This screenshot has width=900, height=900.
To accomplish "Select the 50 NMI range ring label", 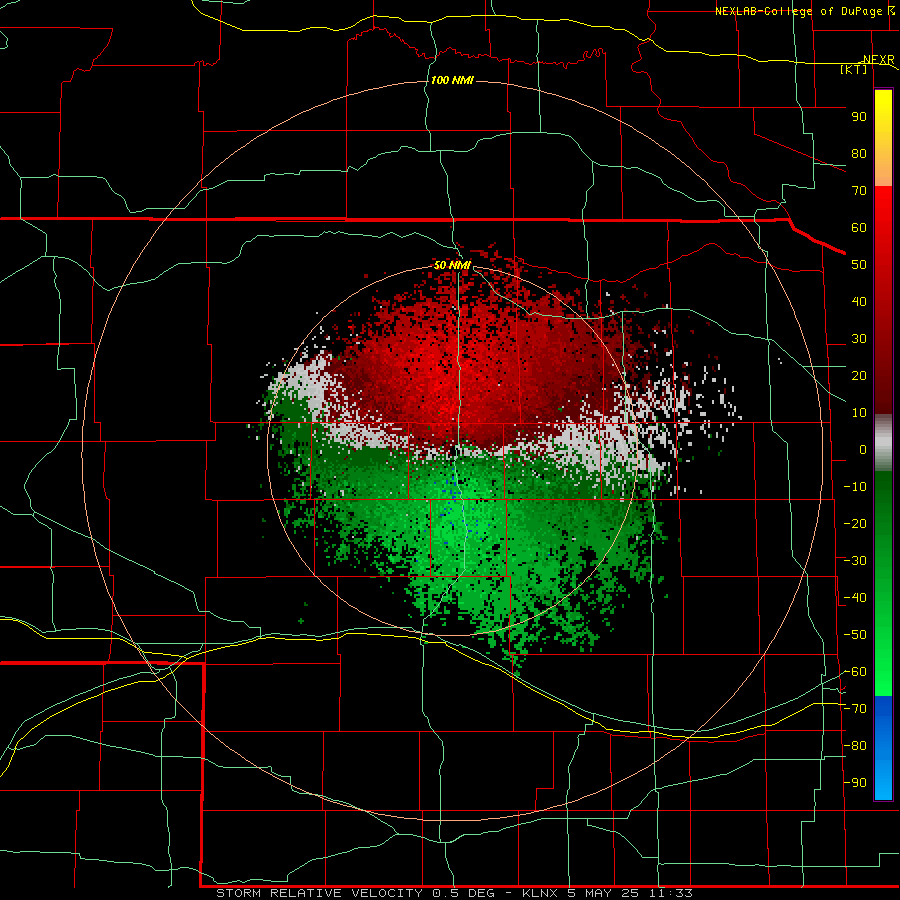I will click(452, 265).
